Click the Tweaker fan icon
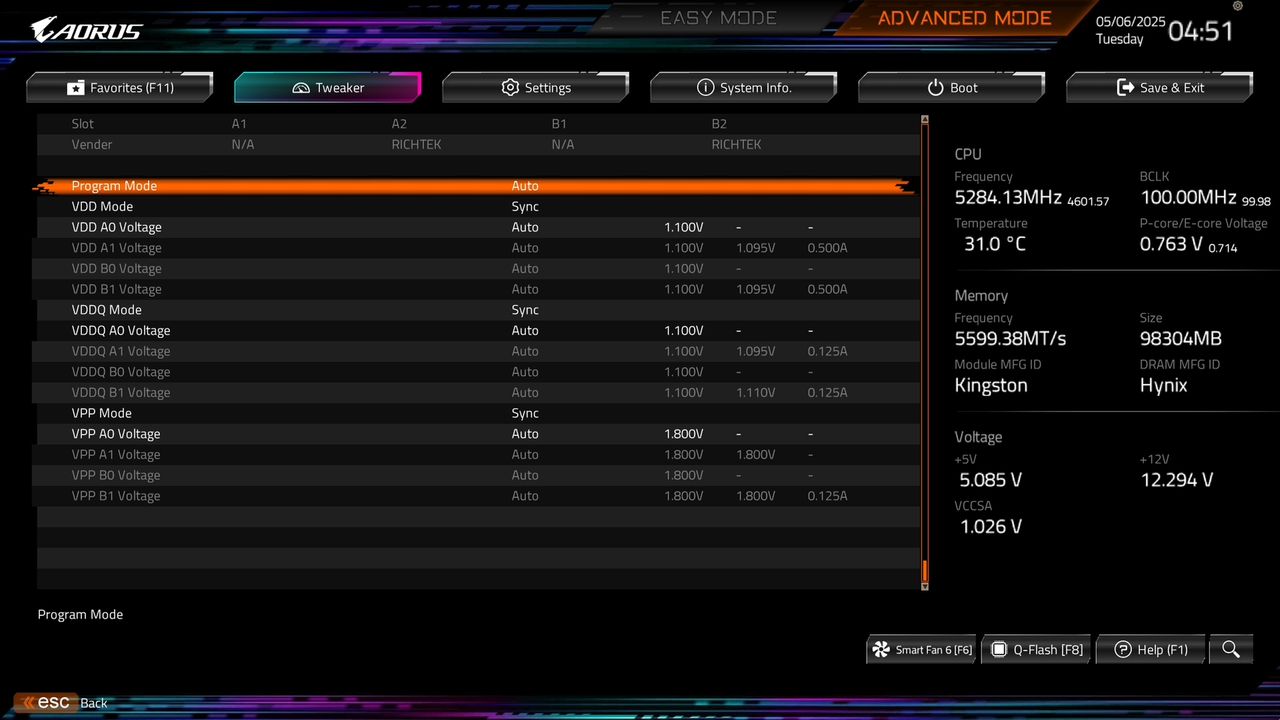This screenshot has height=720, width=1280. (300, 88)
